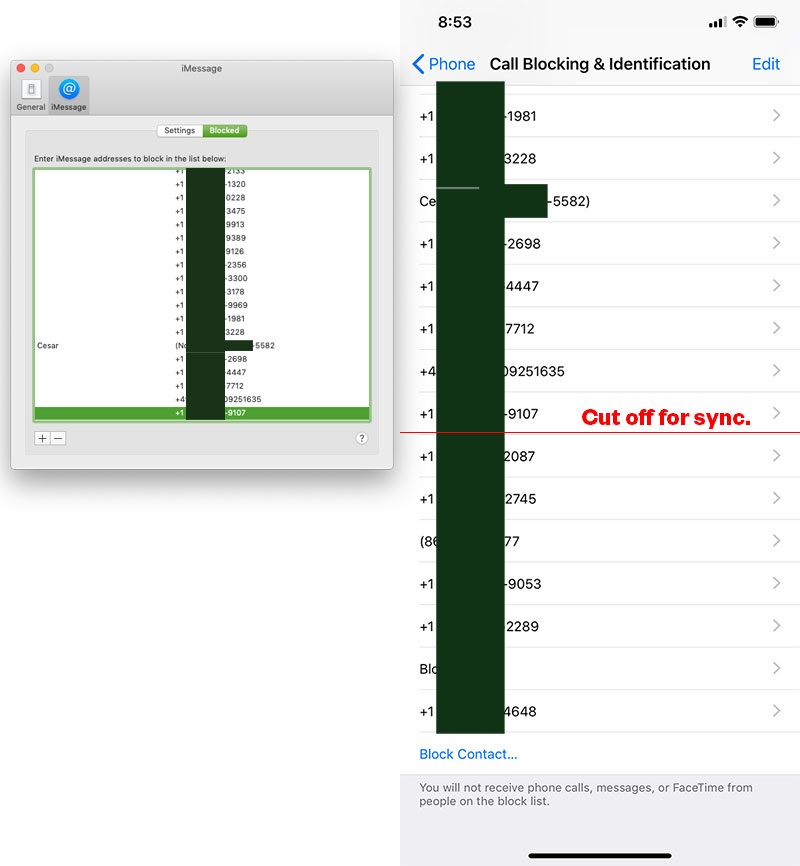Open chevron for number ending 4648
Image resolution: width=800 pixels, height=866 pixels.
[776, 711]
